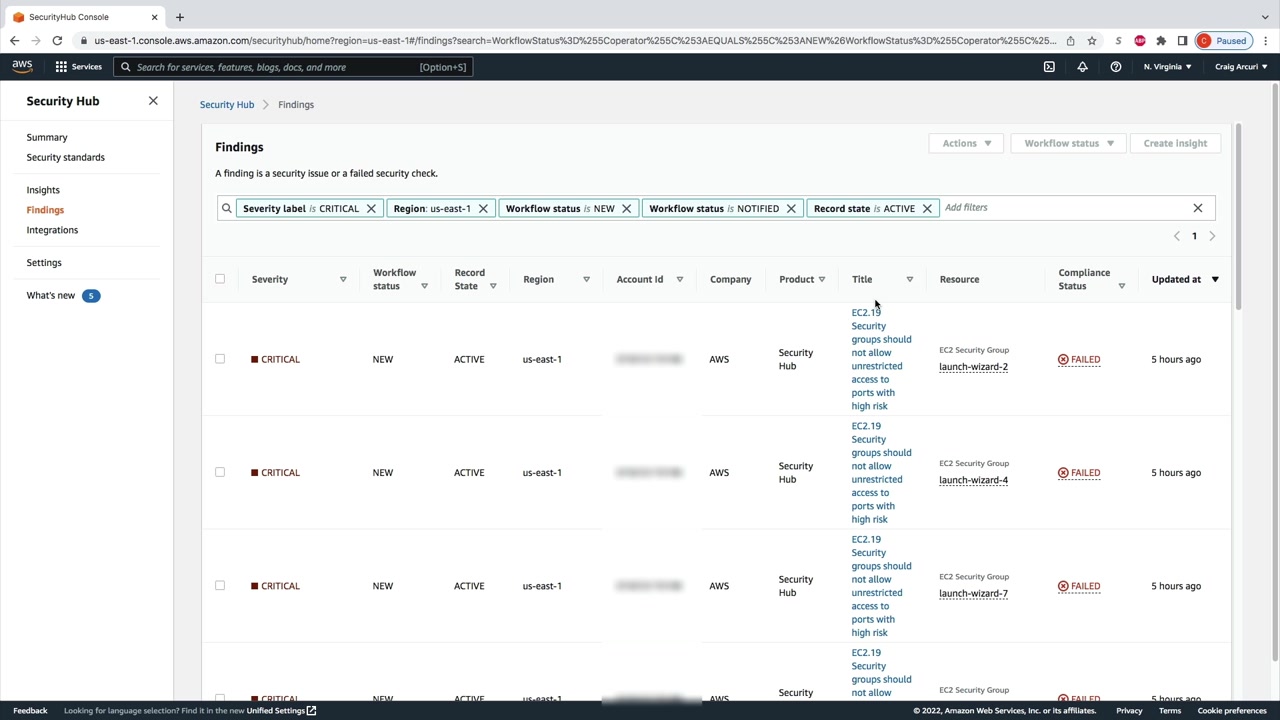
Task: Select all findings with header checkbox
Action: pyautogui.click(x=220, y=279)
